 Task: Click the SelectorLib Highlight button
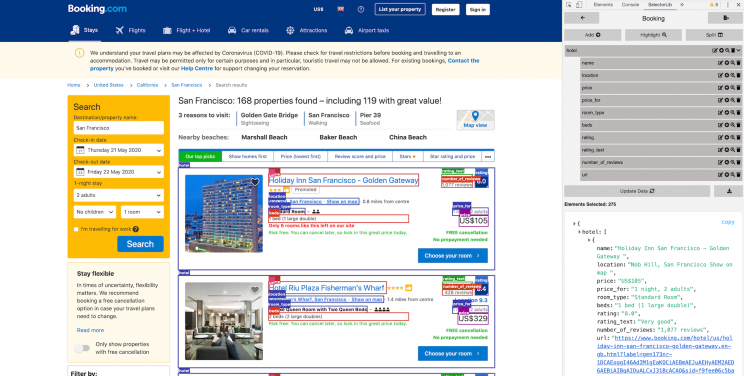[653, 35]
